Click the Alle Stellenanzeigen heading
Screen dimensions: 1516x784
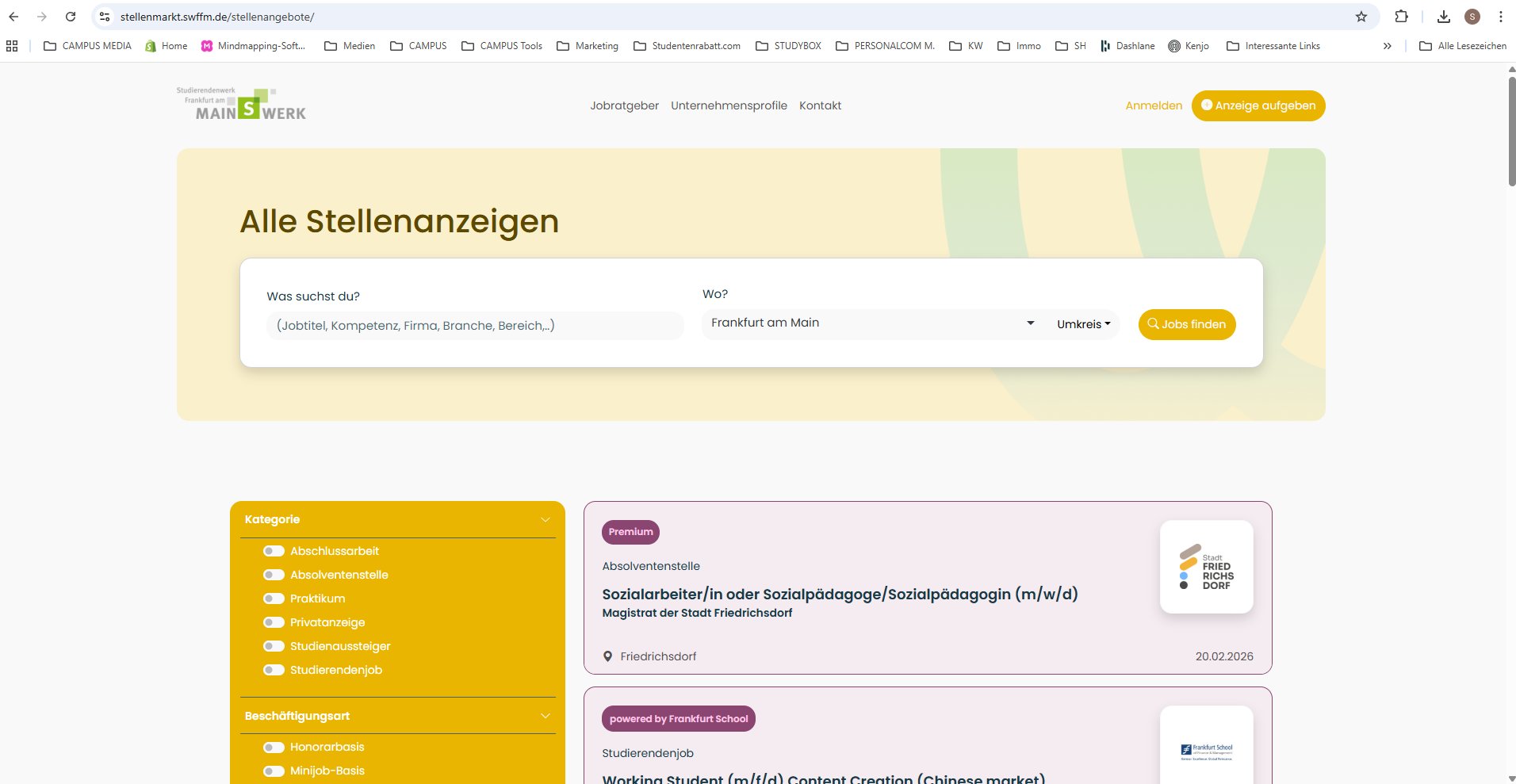pyautogui.click(x=400, y=221)
